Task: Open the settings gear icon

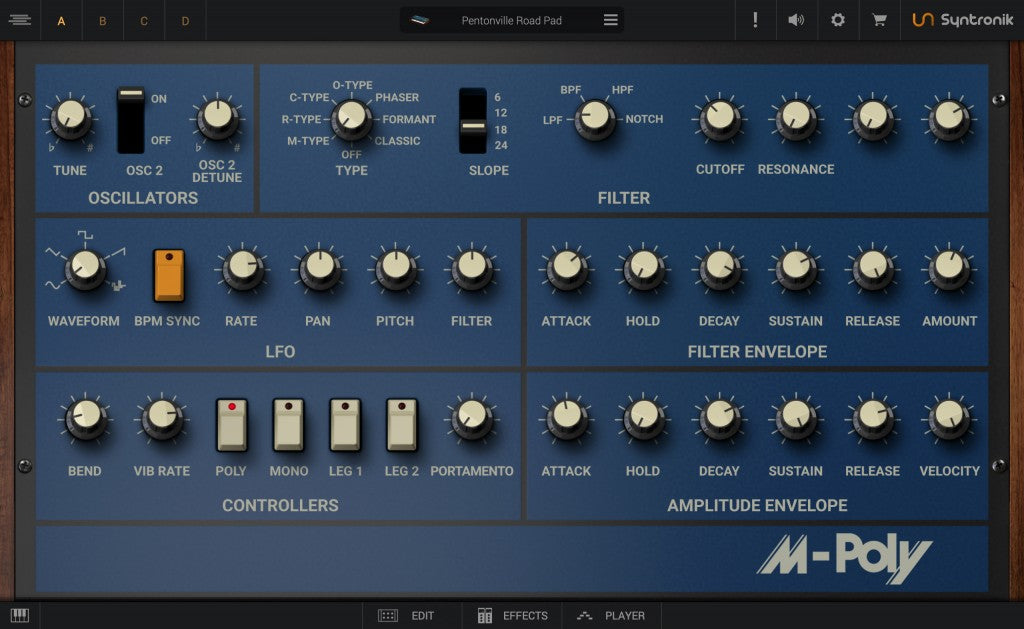Action: [838, 20]
